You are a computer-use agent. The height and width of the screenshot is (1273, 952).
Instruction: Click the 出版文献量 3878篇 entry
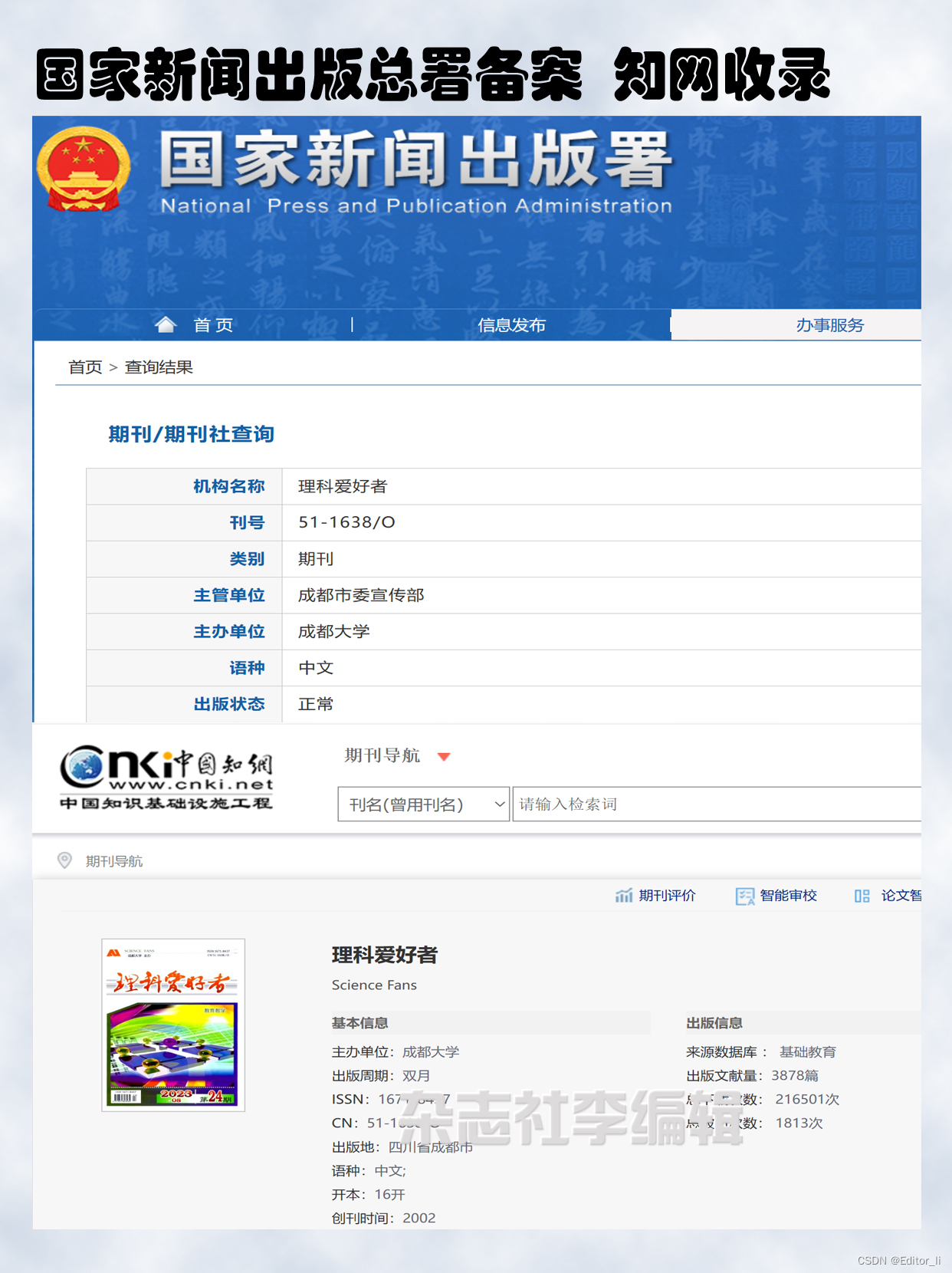click(x=753, y=1076)
